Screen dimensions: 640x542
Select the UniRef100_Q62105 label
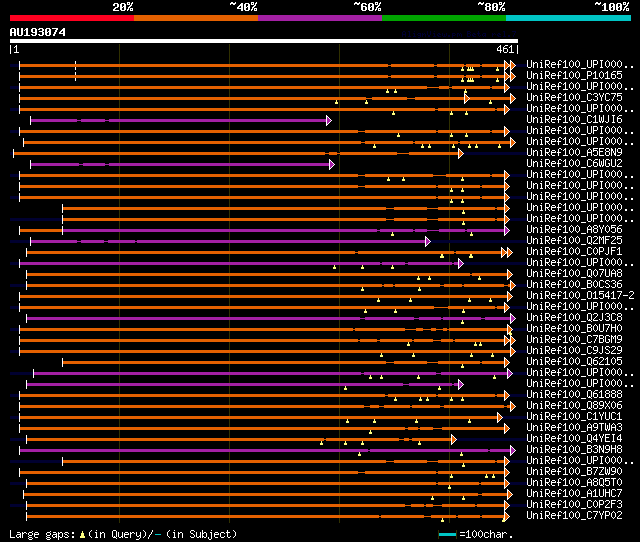574,362
